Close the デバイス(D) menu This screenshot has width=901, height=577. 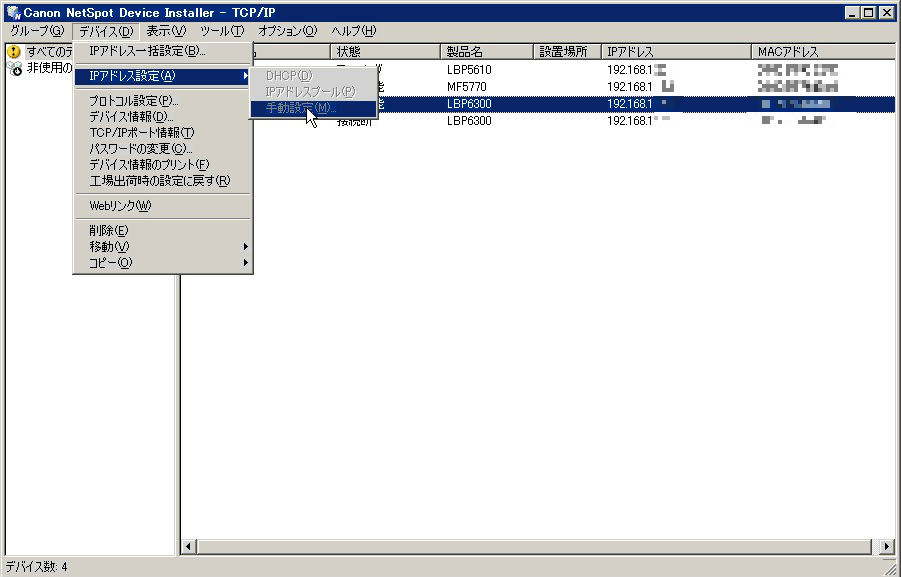[x=106, y=31]
